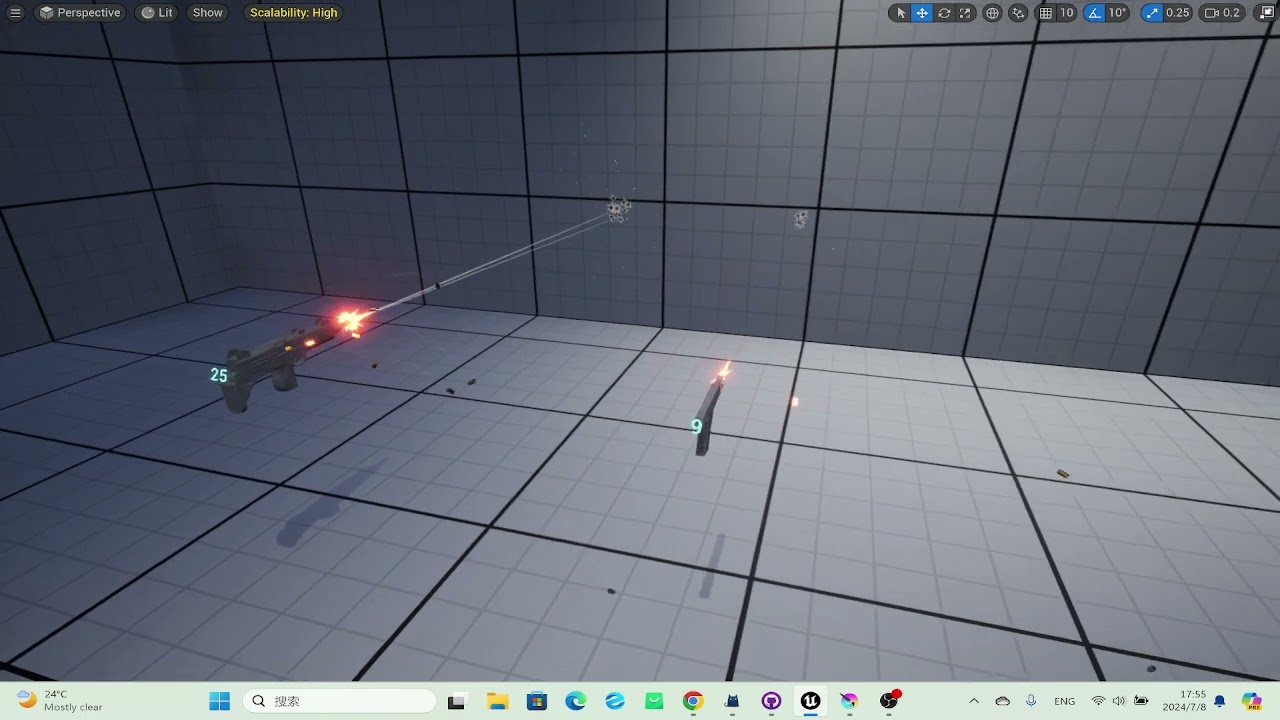Toggle surface snapping icon
The height and width of the screenshot is (720, 1280).
tap(1018, 13)
